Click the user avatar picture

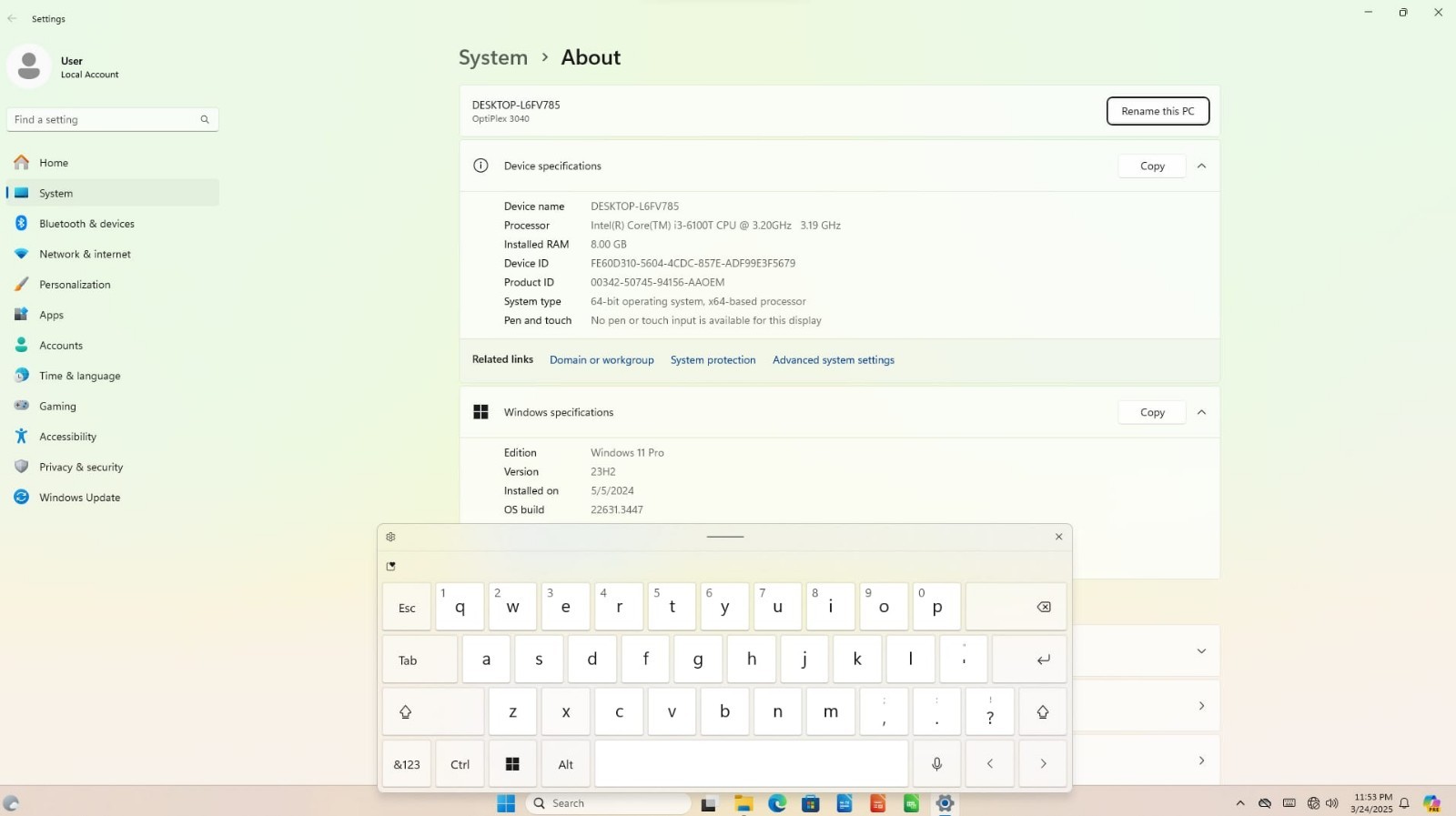29,66
